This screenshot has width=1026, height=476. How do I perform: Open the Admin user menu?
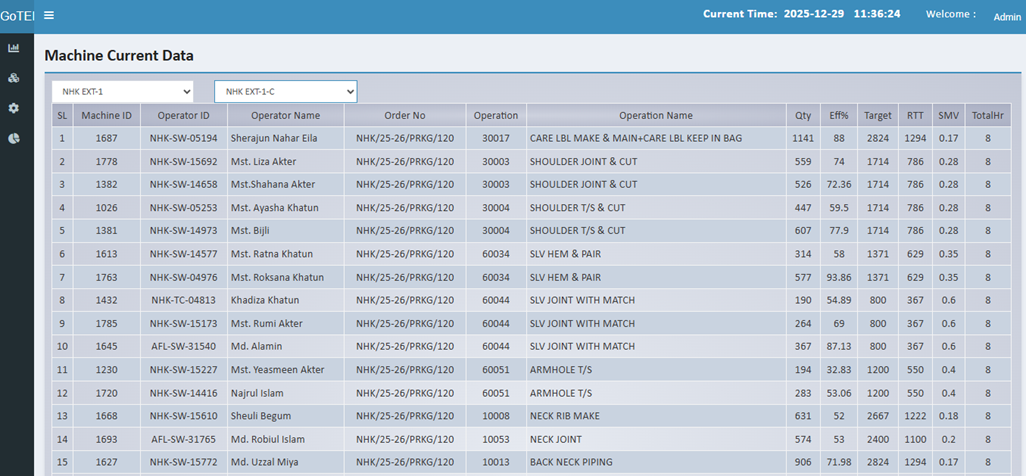click(x=1006, y=16)
